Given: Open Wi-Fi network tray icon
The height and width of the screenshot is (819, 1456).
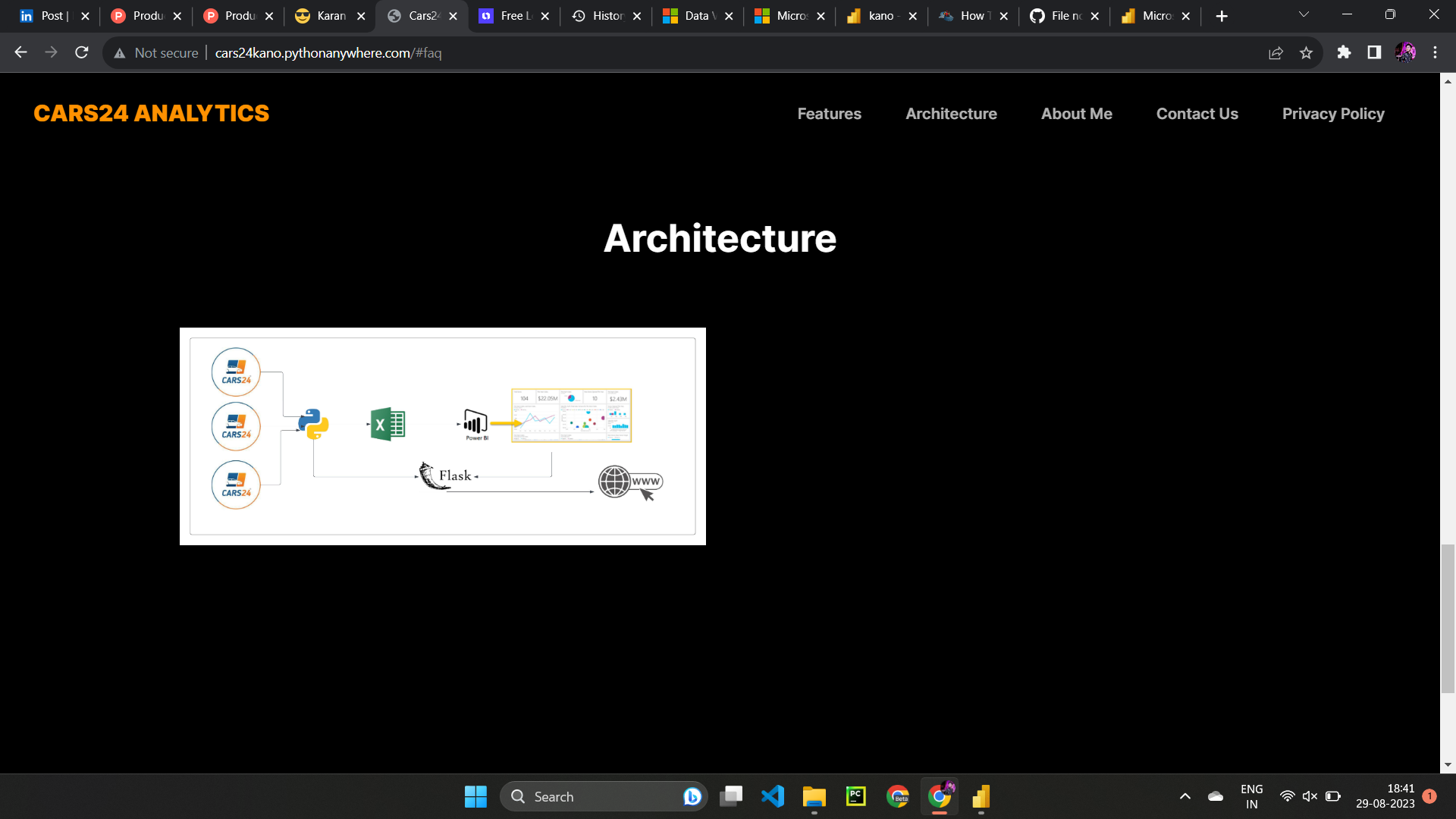Looking at the screenshot, I should tap(1287, 796).
